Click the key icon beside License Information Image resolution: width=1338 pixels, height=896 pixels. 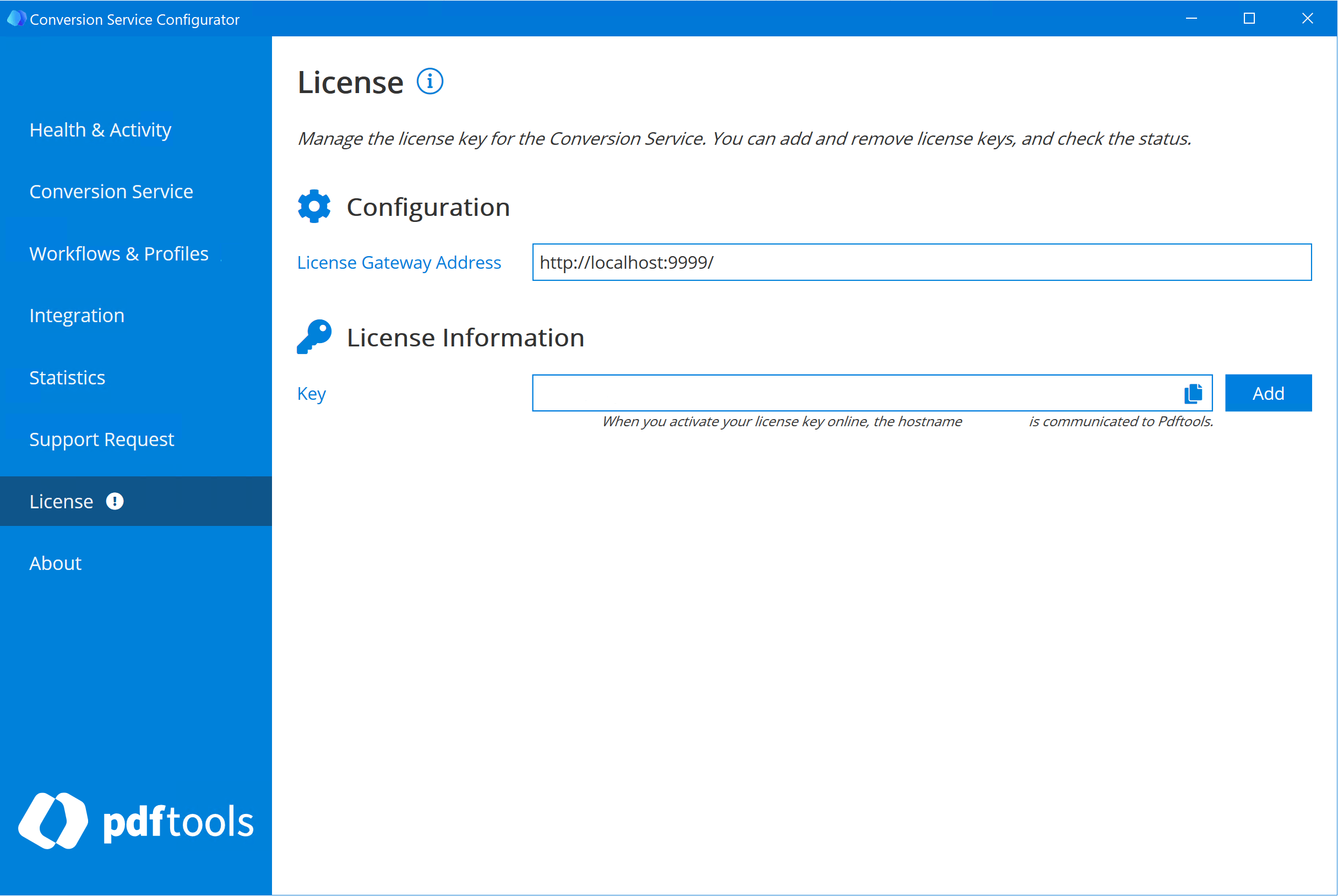pos(314,336)
